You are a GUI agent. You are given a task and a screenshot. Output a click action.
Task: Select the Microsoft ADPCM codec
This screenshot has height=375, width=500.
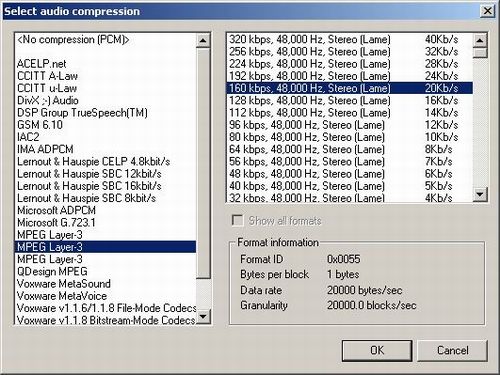pyautogui.click(x=105, y=210)
